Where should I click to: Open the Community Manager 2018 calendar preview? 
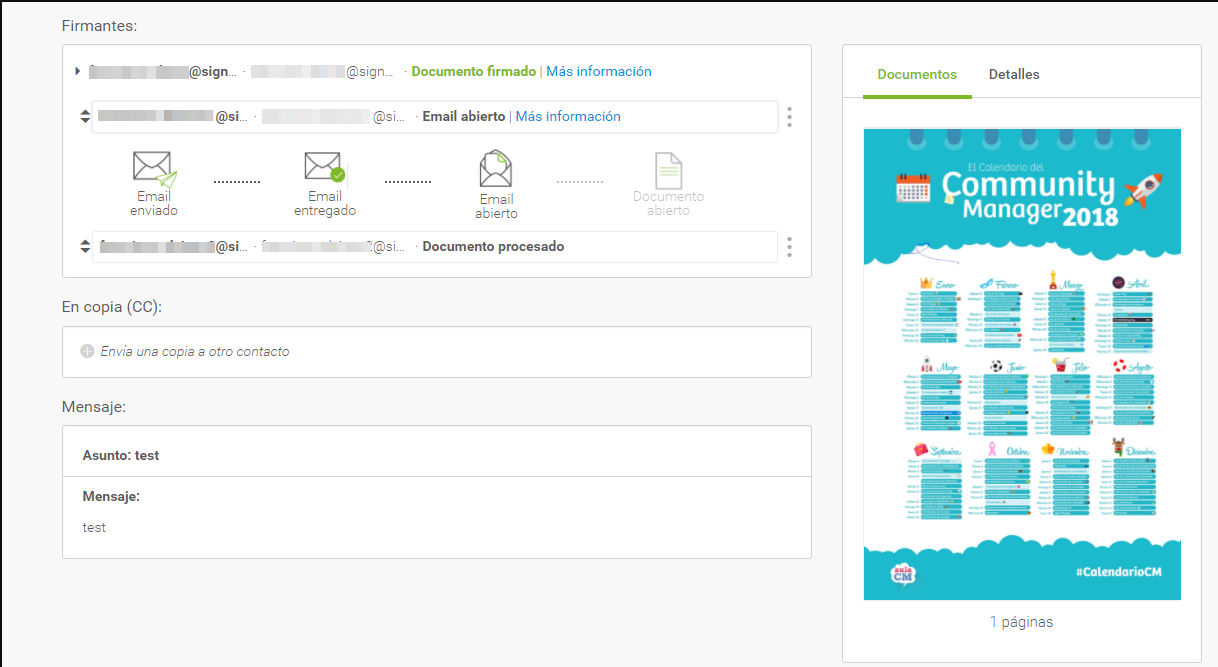[1022, 364]
